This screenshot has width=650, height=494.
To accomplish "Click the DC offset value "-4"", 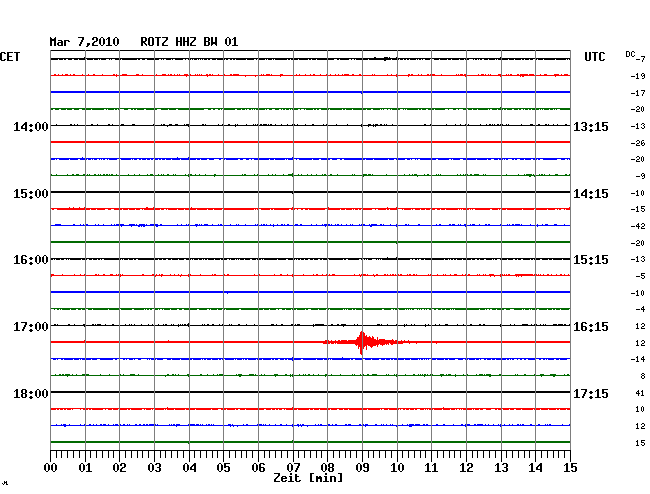I will point(640,309).
